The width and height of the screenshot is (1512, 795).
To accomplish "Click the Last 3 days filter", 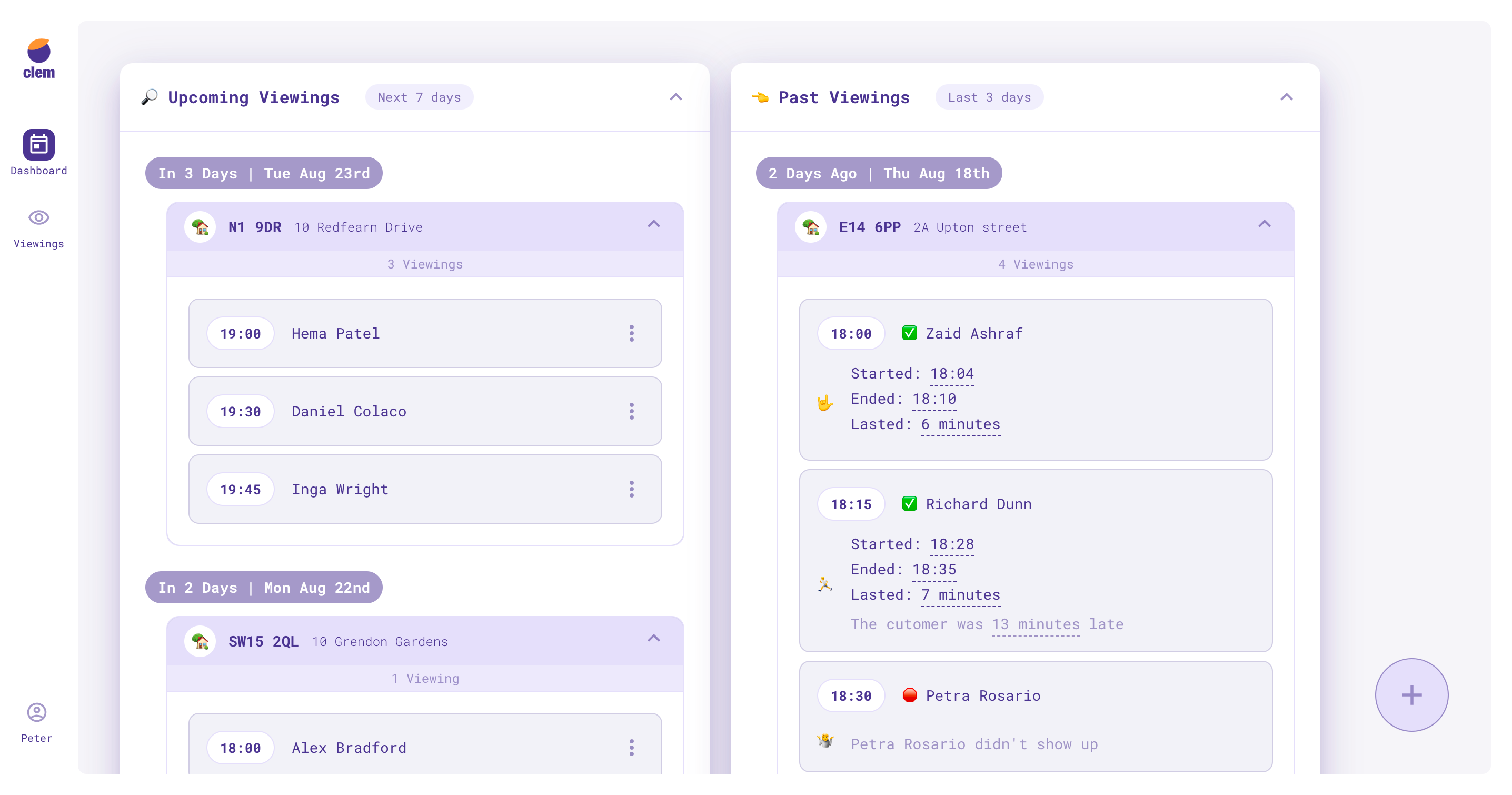I will click(989, 97).
